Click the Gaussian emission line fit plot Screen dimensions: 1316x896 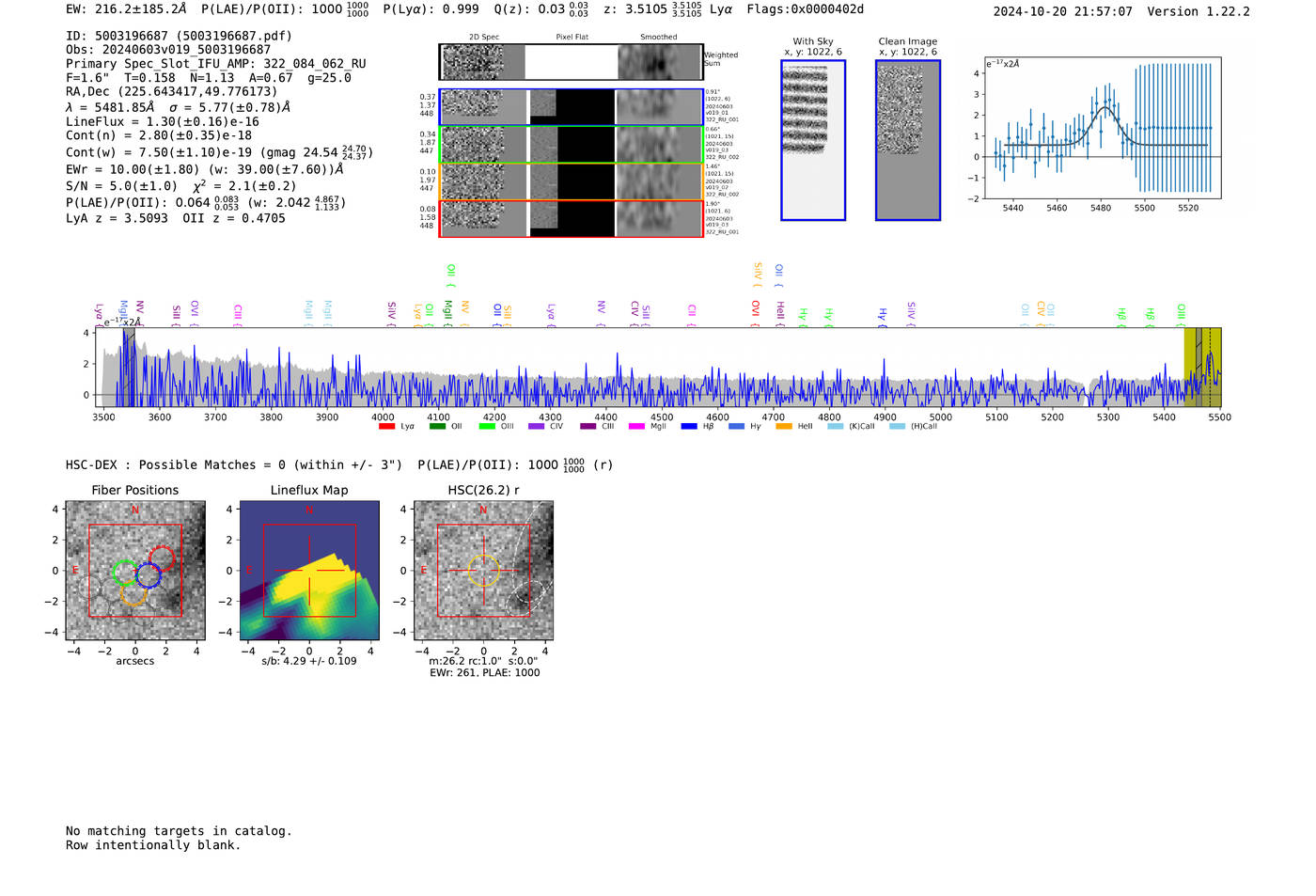point(1102,129)
